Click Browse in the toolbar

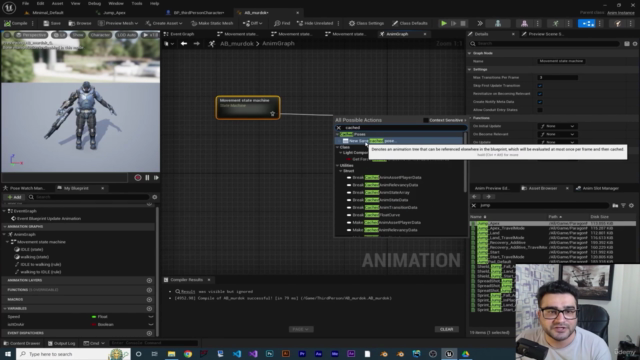point(80,23)
